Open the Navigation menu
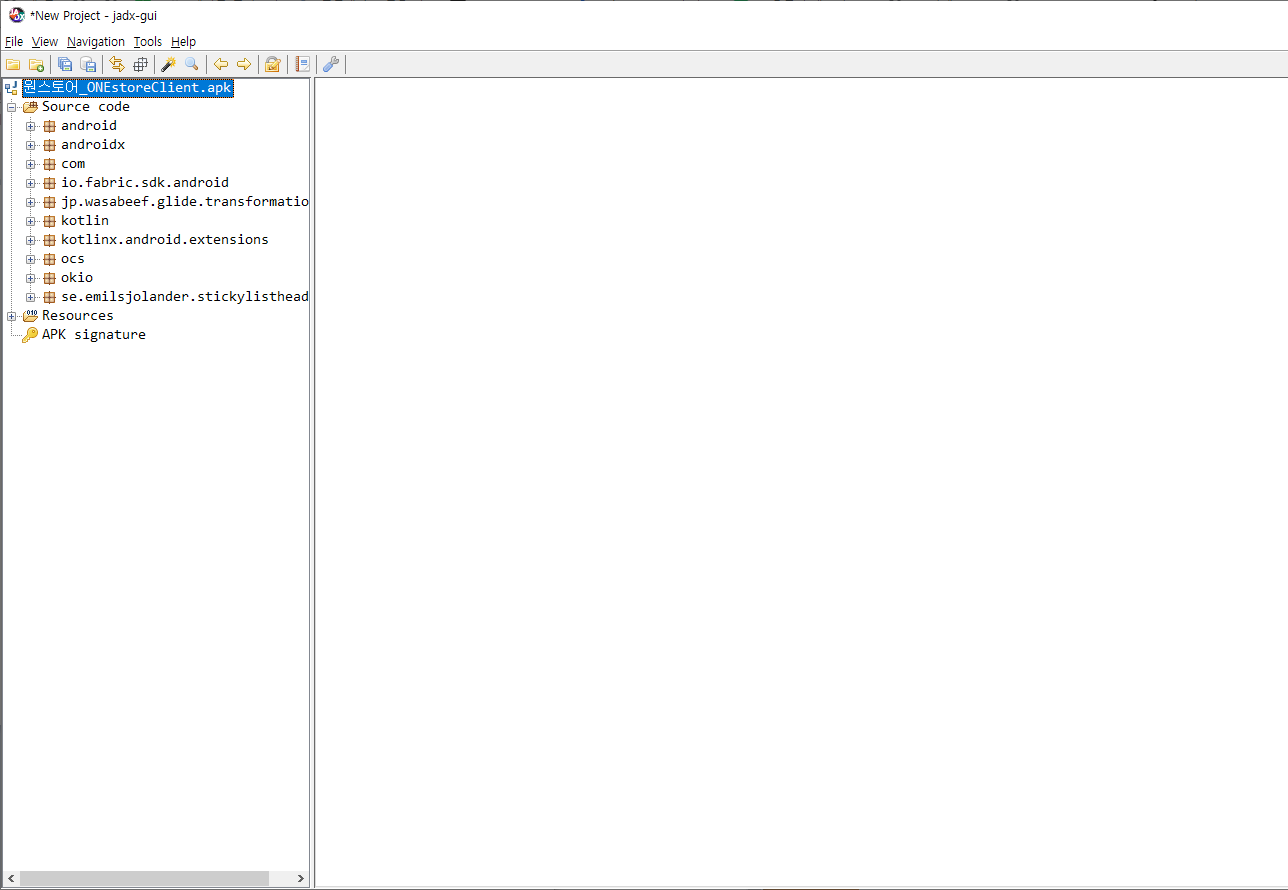Viewport: 1288px width, 890px height. click(96, 42)
